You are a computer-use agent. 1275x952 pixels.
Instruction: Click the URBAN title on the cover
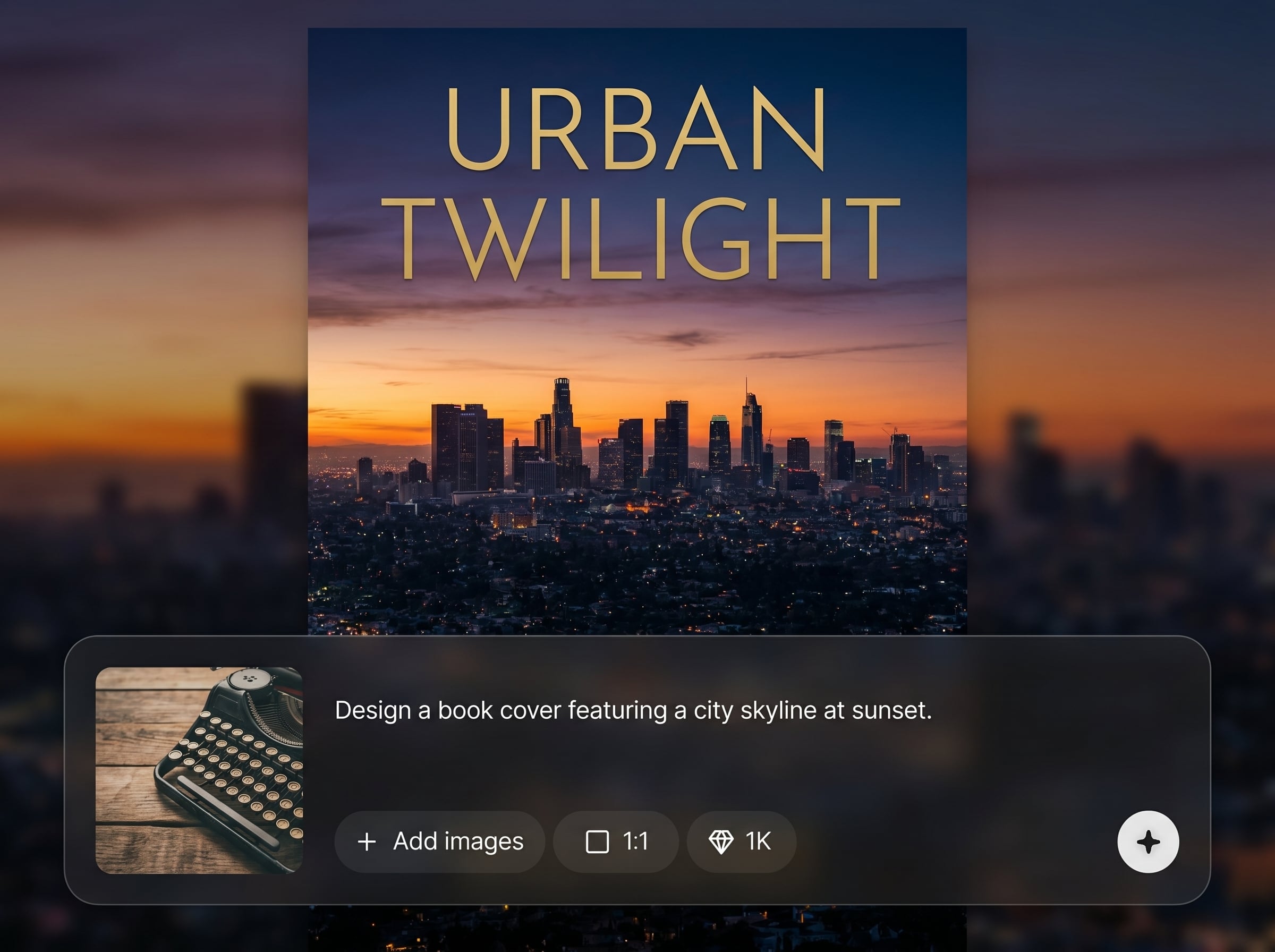[636, 129]
